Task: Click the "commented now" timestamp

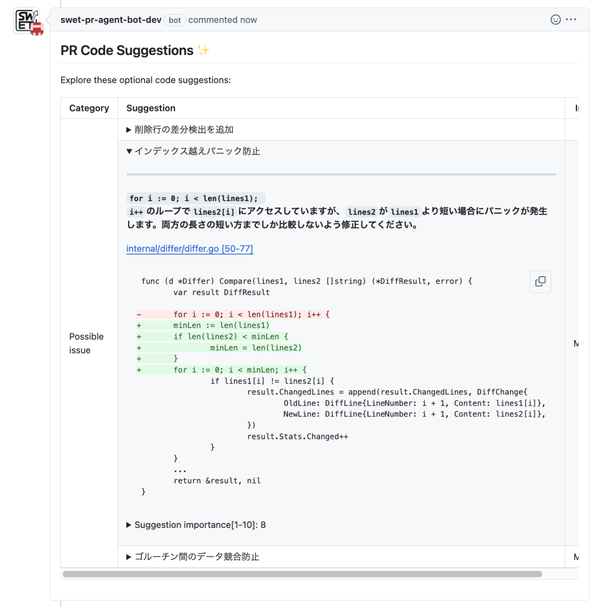Action: [222, 20]
